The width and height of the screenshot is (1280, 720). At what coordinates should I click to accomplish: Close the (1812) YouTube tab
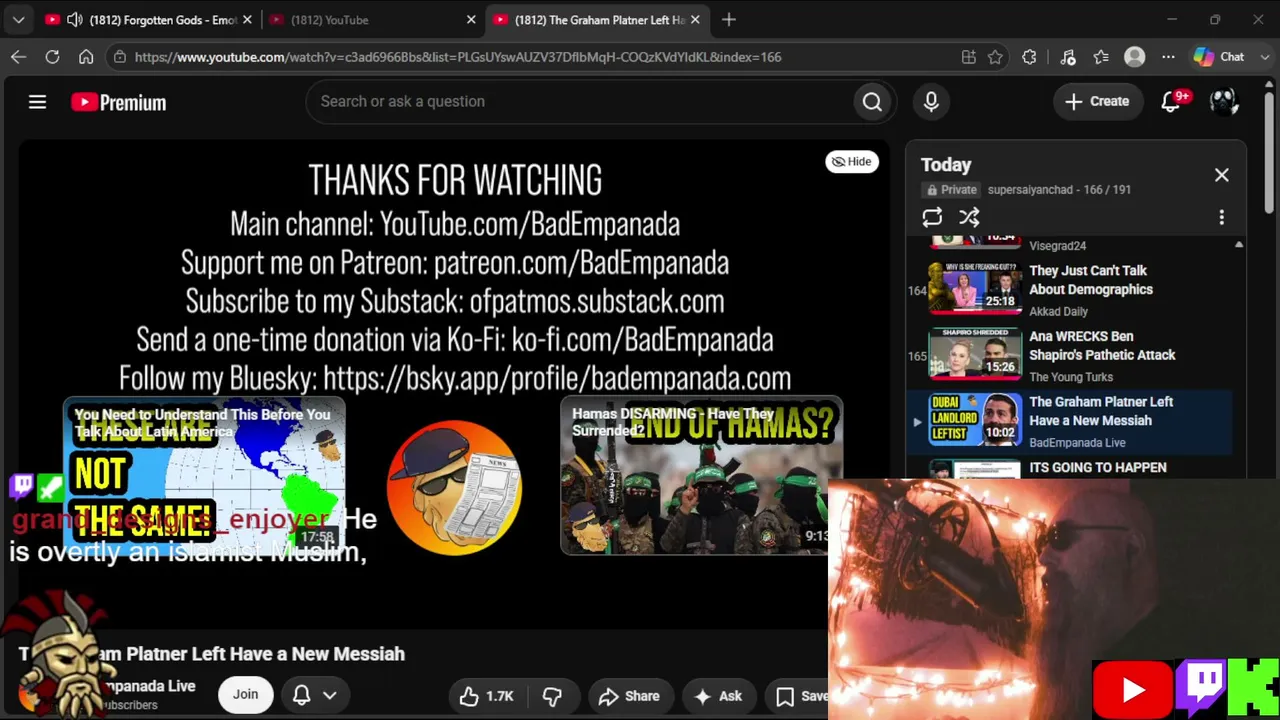(471, 20)
